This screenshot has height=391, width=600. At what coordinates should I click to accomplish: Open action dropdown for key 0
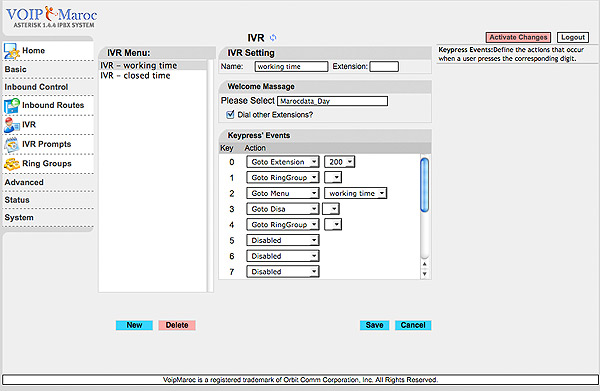coord(282,162)
